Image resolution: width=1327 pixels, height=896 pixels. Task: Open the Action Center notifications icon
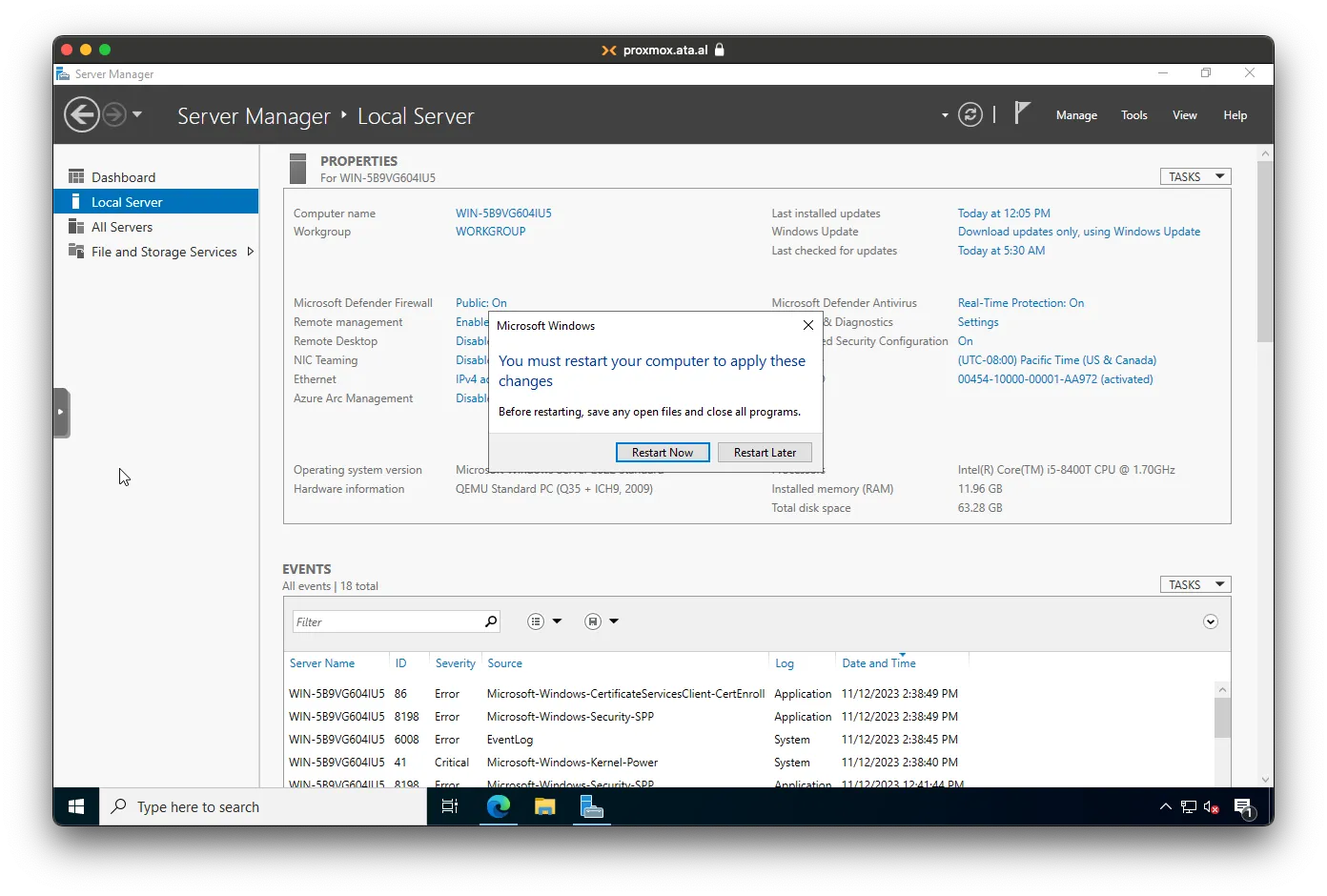coord(1243,807)
